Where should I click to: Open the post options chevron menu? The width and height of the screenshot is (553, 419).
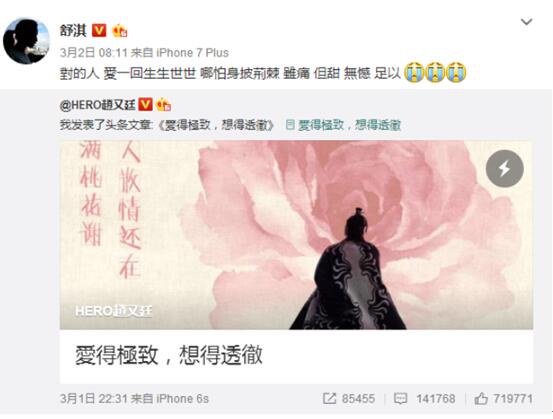[x=526, y=22]
